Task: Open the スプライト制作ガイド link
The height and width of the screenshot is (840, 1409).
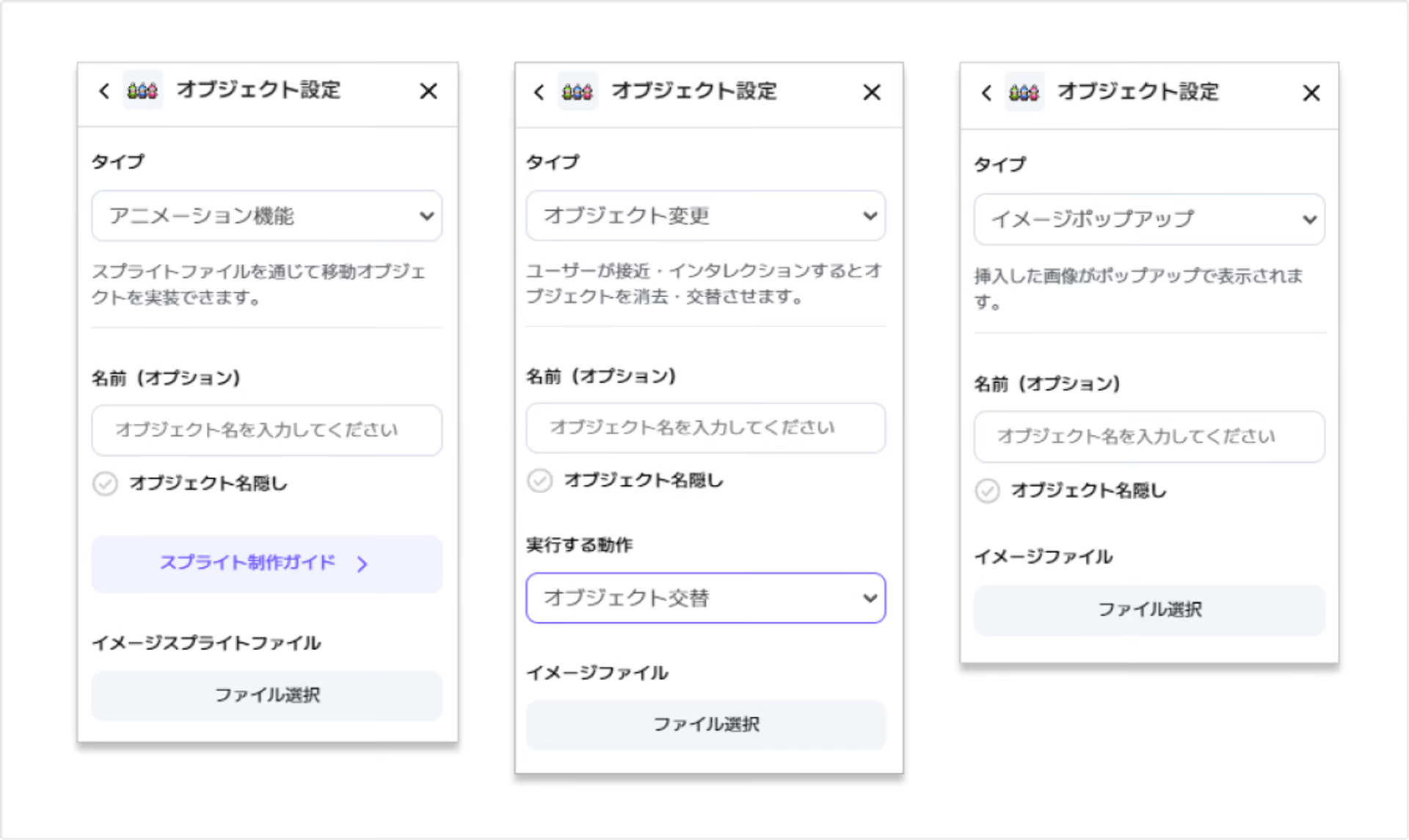Action: [x=266, y=563]
